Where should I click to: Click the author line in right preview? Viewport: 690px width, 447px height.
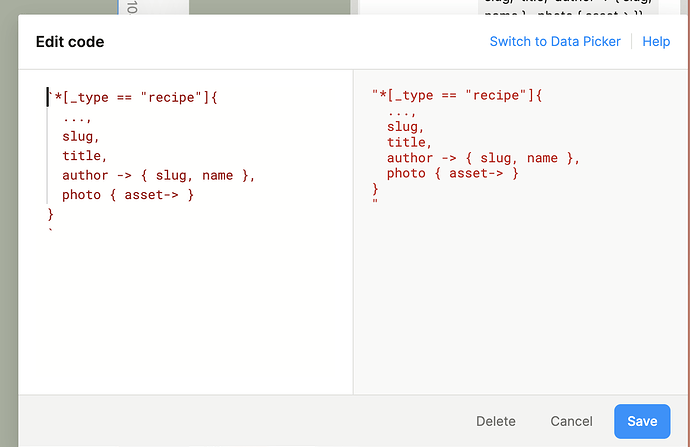pos(483,158)
